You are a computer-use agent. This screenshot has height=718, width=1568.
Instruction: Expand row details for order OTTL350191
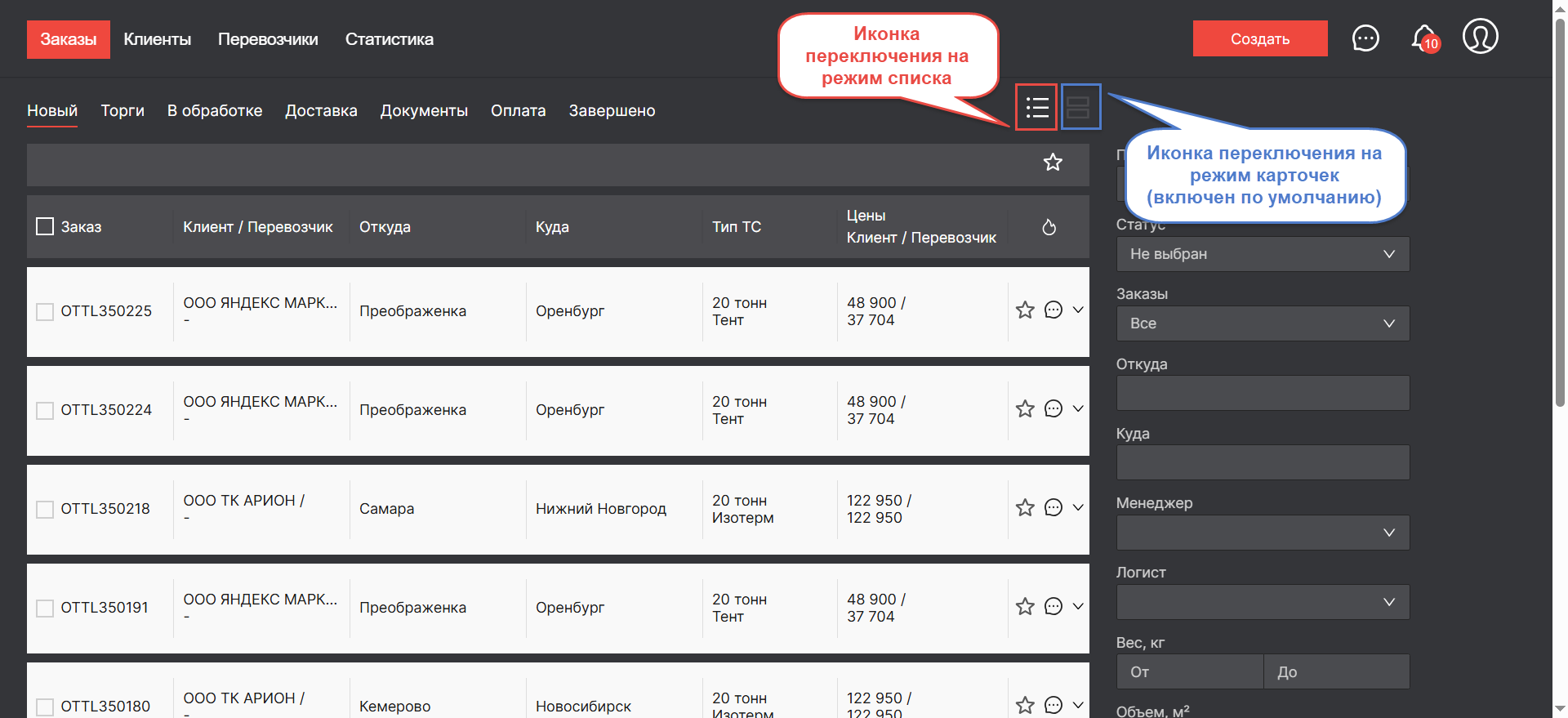(x=1078, y=606)
